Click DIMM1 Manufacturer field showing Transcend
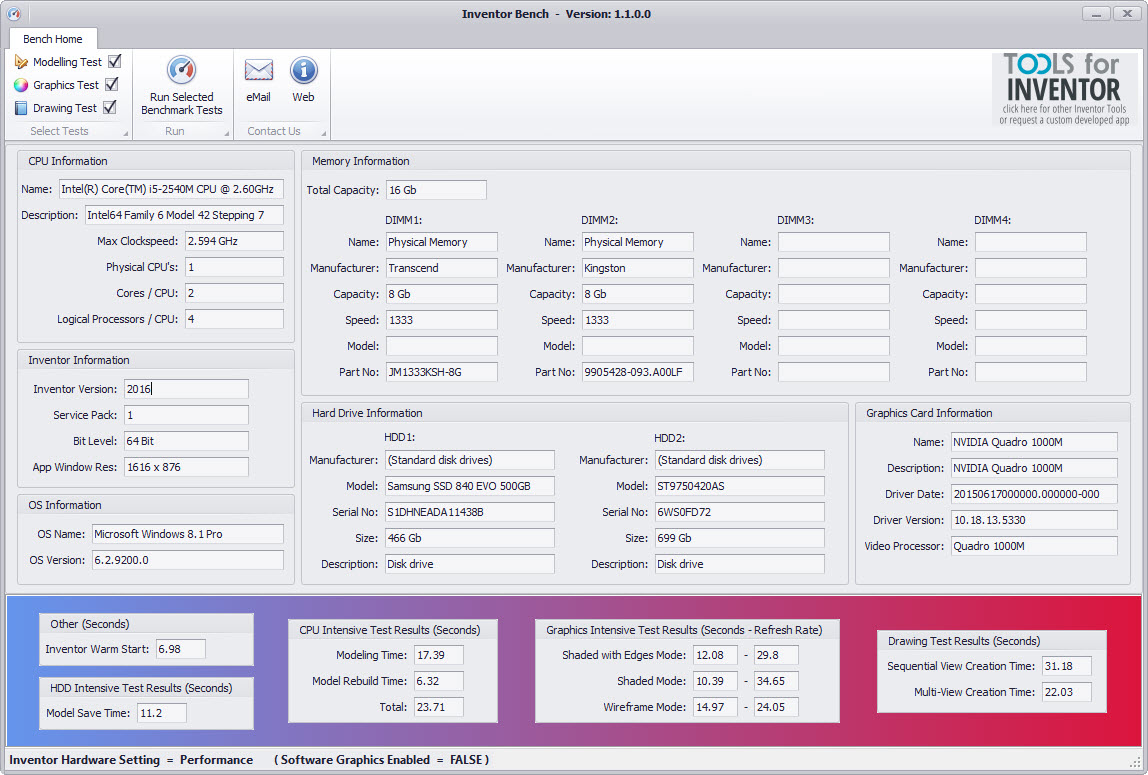Viewport: 1148px width, 775px height. (441, 268)
